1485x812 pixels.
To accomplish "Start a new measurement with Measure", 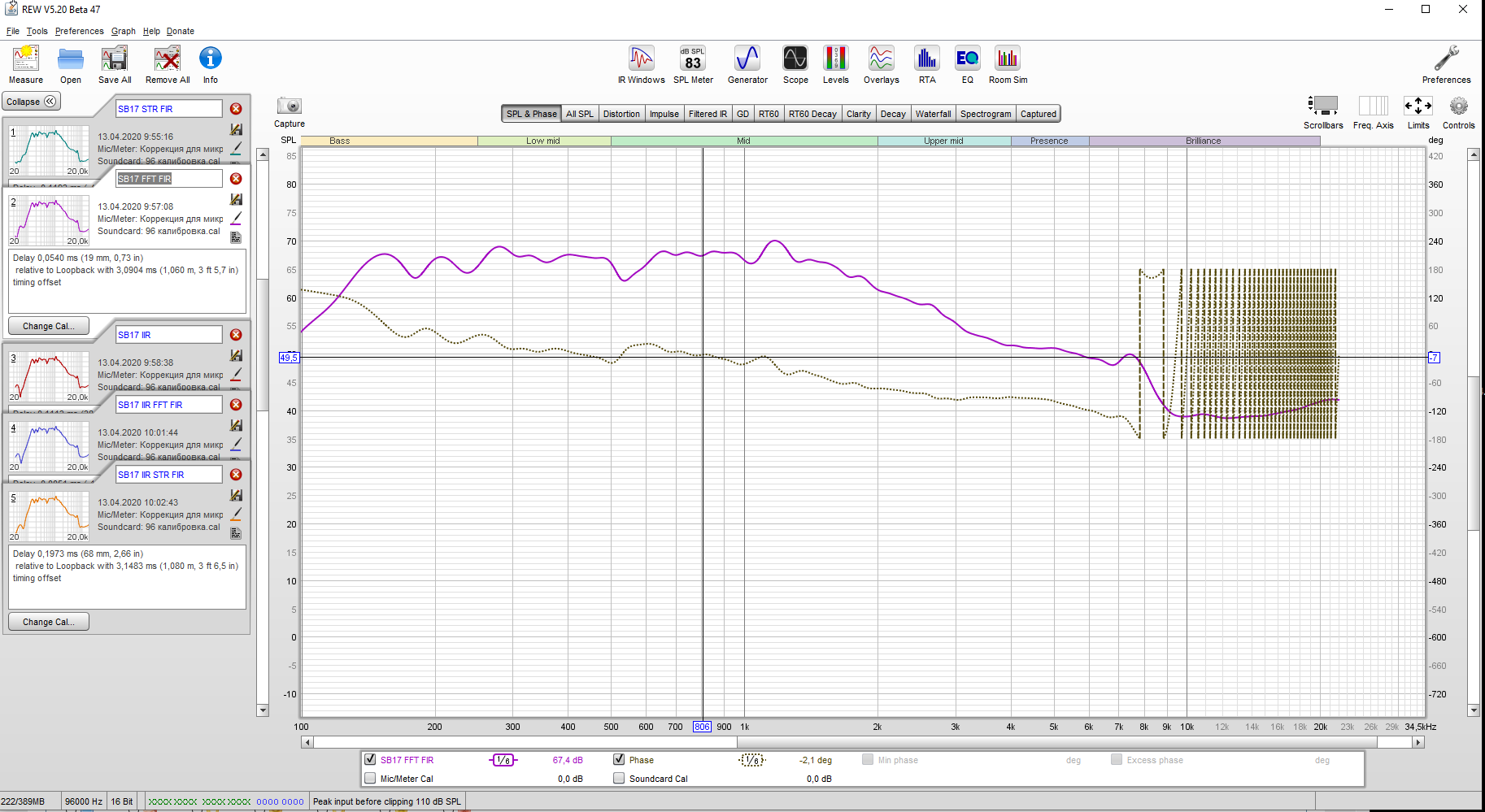I will pyautogui.click(x=26, y=64).
